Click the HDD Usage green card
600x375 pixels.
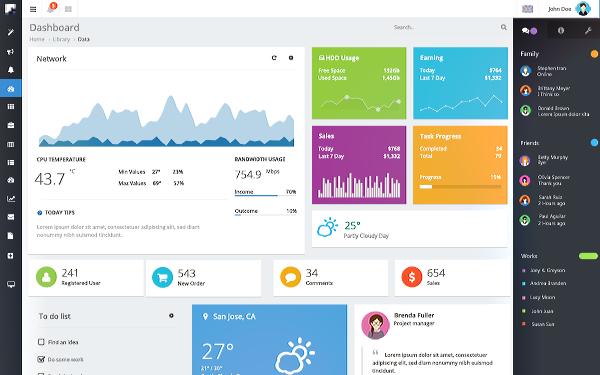tap(359, 83)
